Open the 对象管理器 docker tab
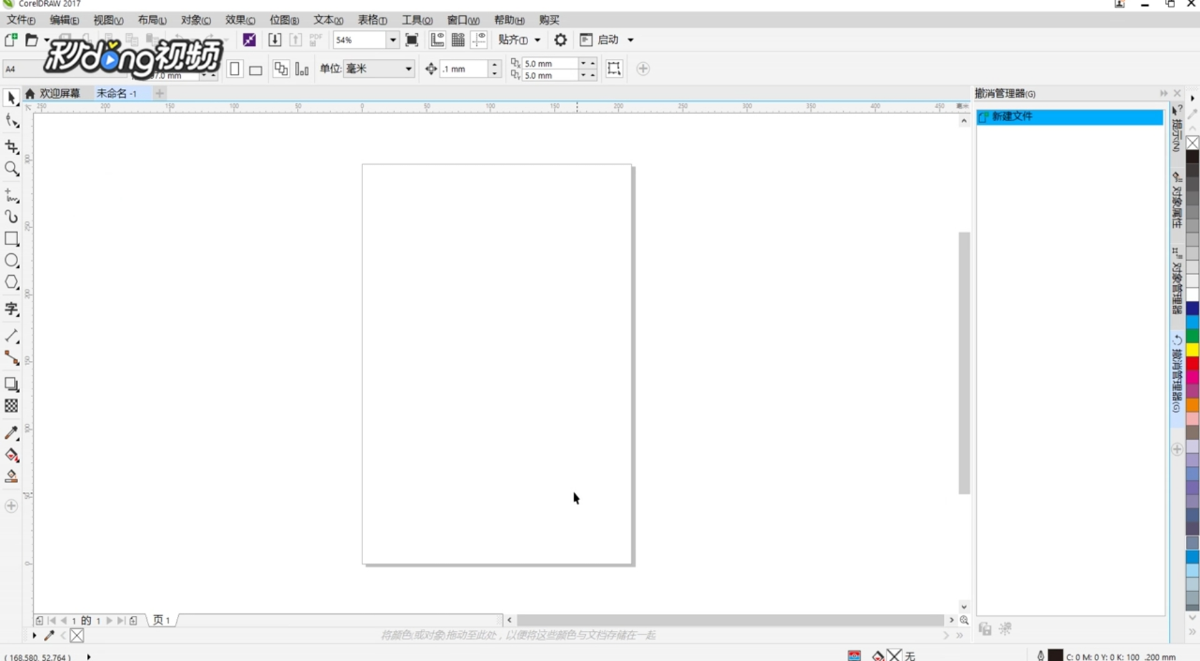The width and height of the screenshot is (1200, 661). [1177, 282]
